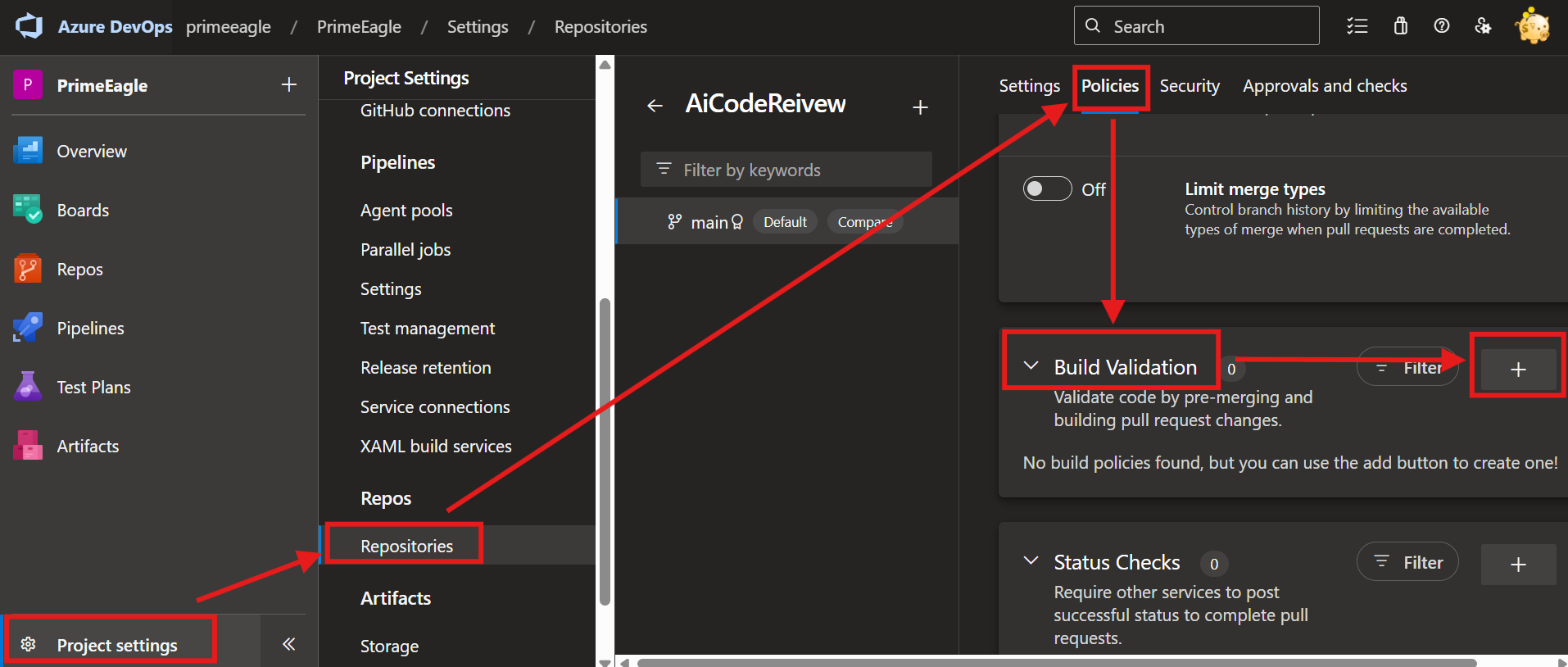
Task: Open the User settings icon in header
Action: (x=1483, y=26)
